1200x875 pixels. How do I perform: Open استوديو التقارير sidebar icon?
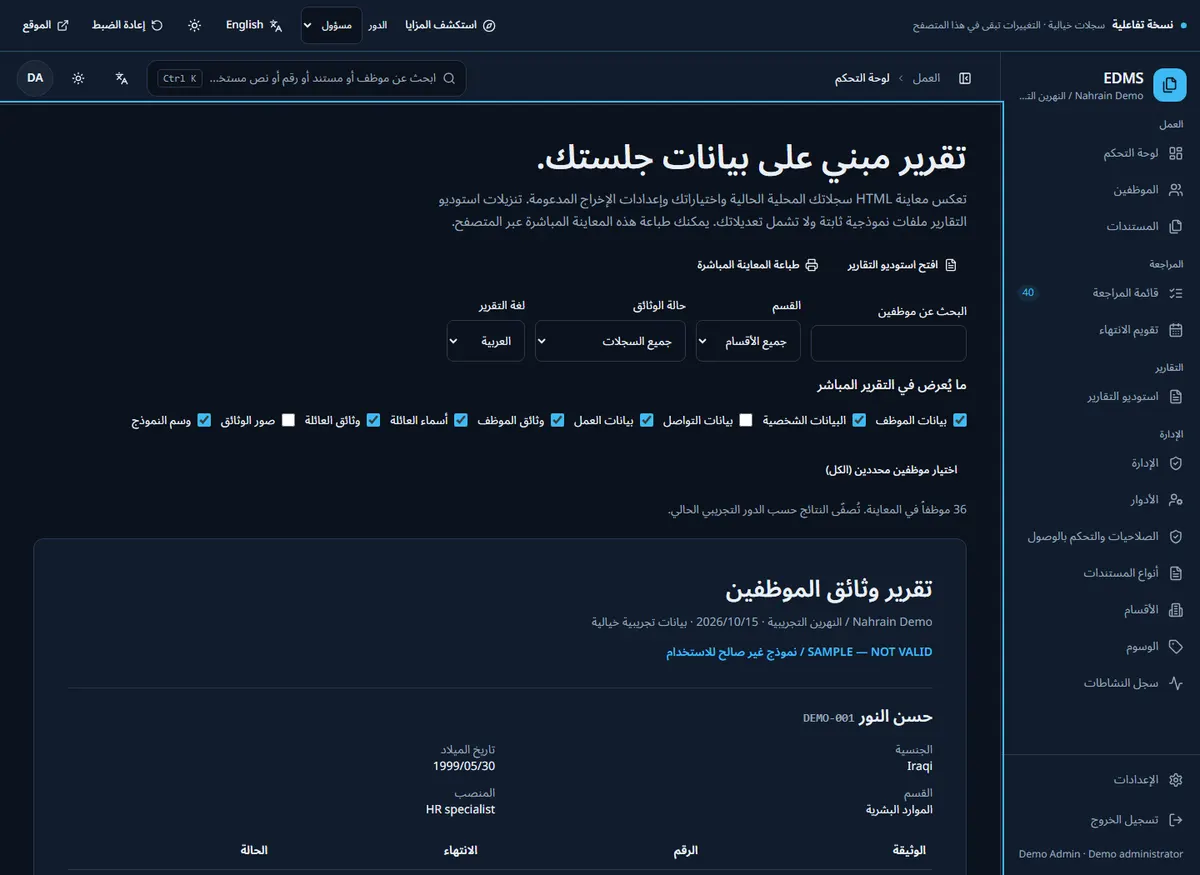point(1176,396)
